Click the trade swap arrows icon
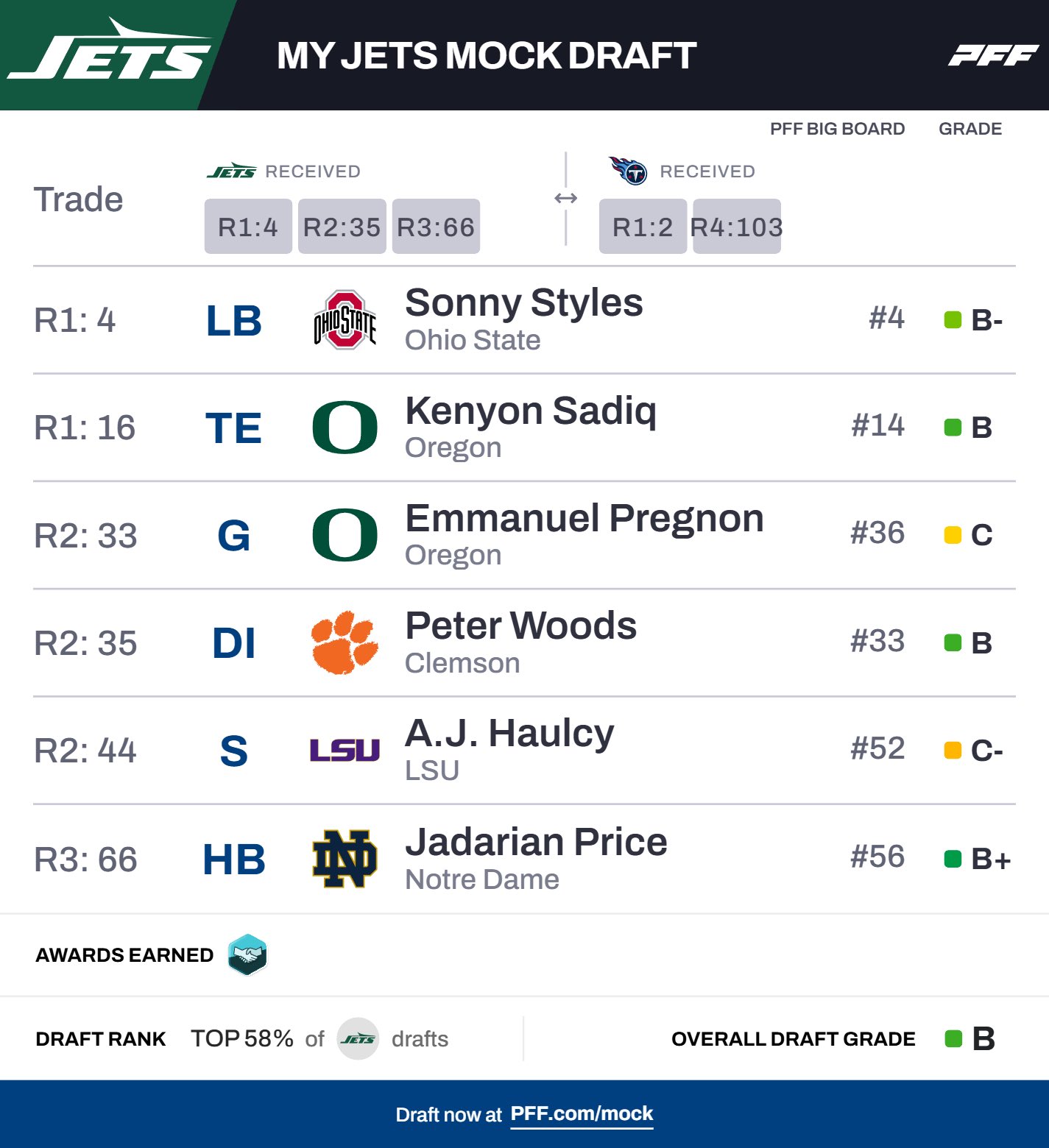Viewport: 1049px width, 1148px height. [x=565, y=198]
